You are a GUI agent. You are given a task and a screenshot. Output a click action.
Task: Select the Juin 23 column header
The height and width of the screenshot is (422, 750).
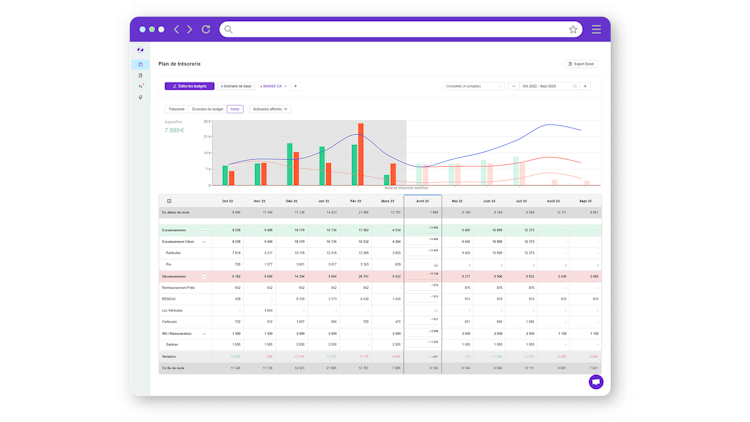(489, 201)
